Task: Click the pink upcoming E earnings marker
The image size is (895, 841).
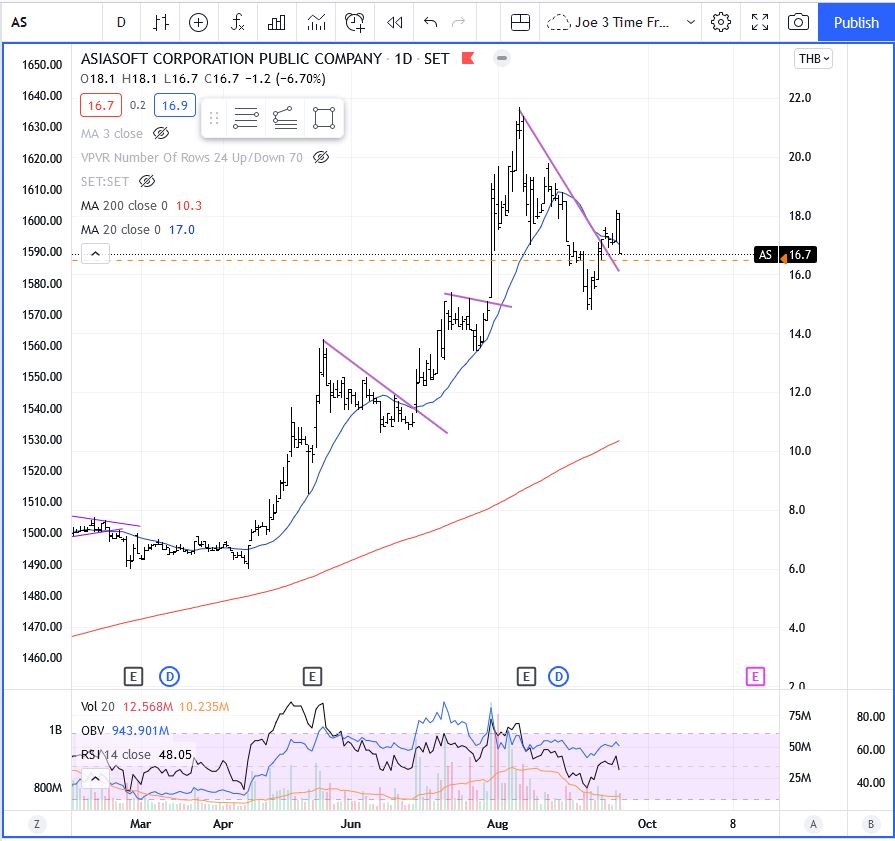Action: point(755,677)
